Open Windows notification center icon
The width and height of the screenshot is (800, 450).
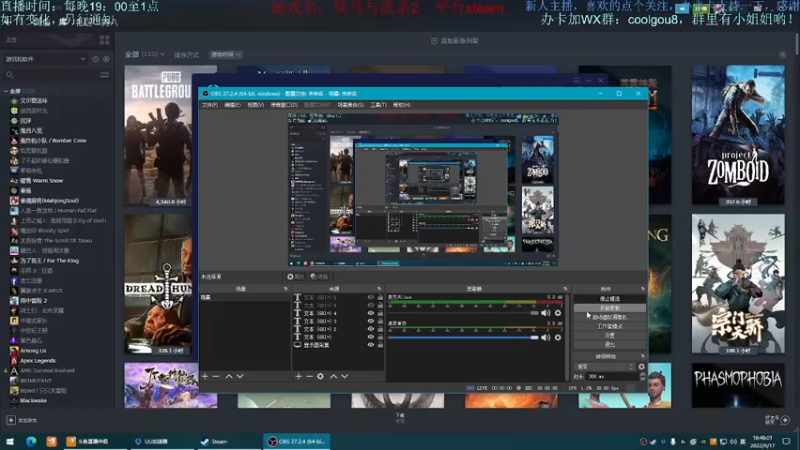click(x=786, y=441)
